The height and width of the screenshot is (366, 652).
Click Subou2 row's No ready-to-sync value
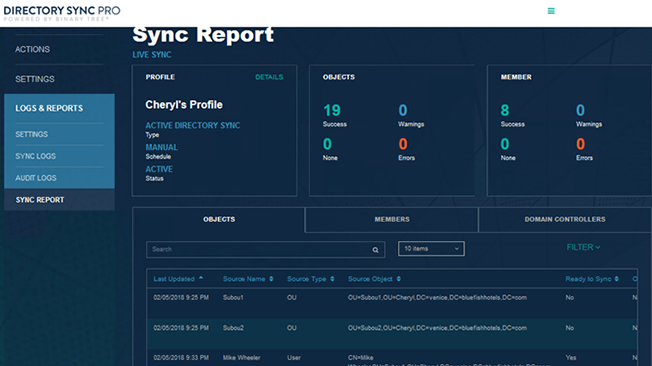[570, 328]
